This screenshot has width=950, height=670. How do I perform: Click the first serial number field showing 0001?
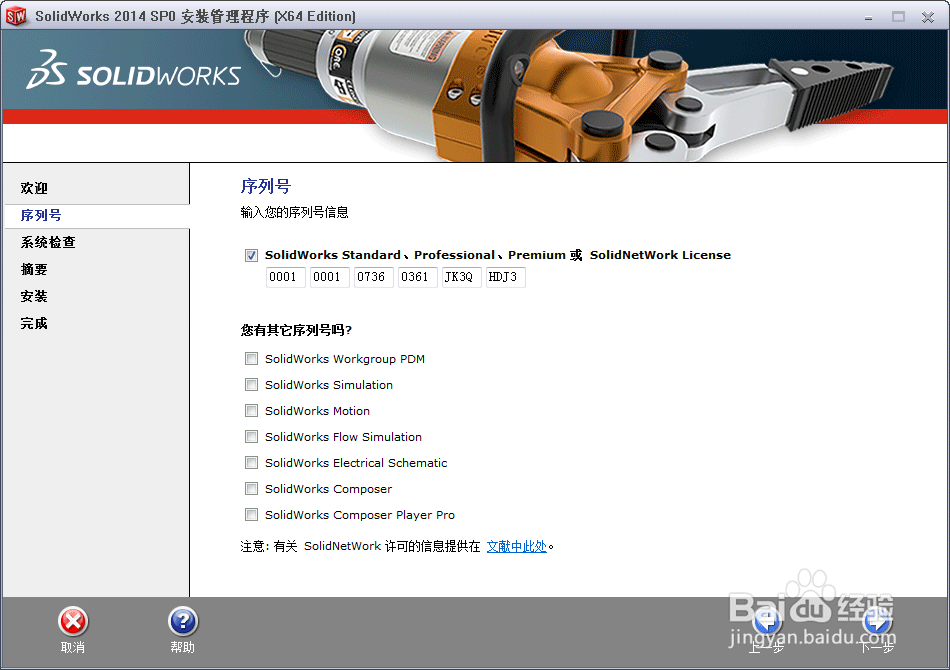pos(285,277)
